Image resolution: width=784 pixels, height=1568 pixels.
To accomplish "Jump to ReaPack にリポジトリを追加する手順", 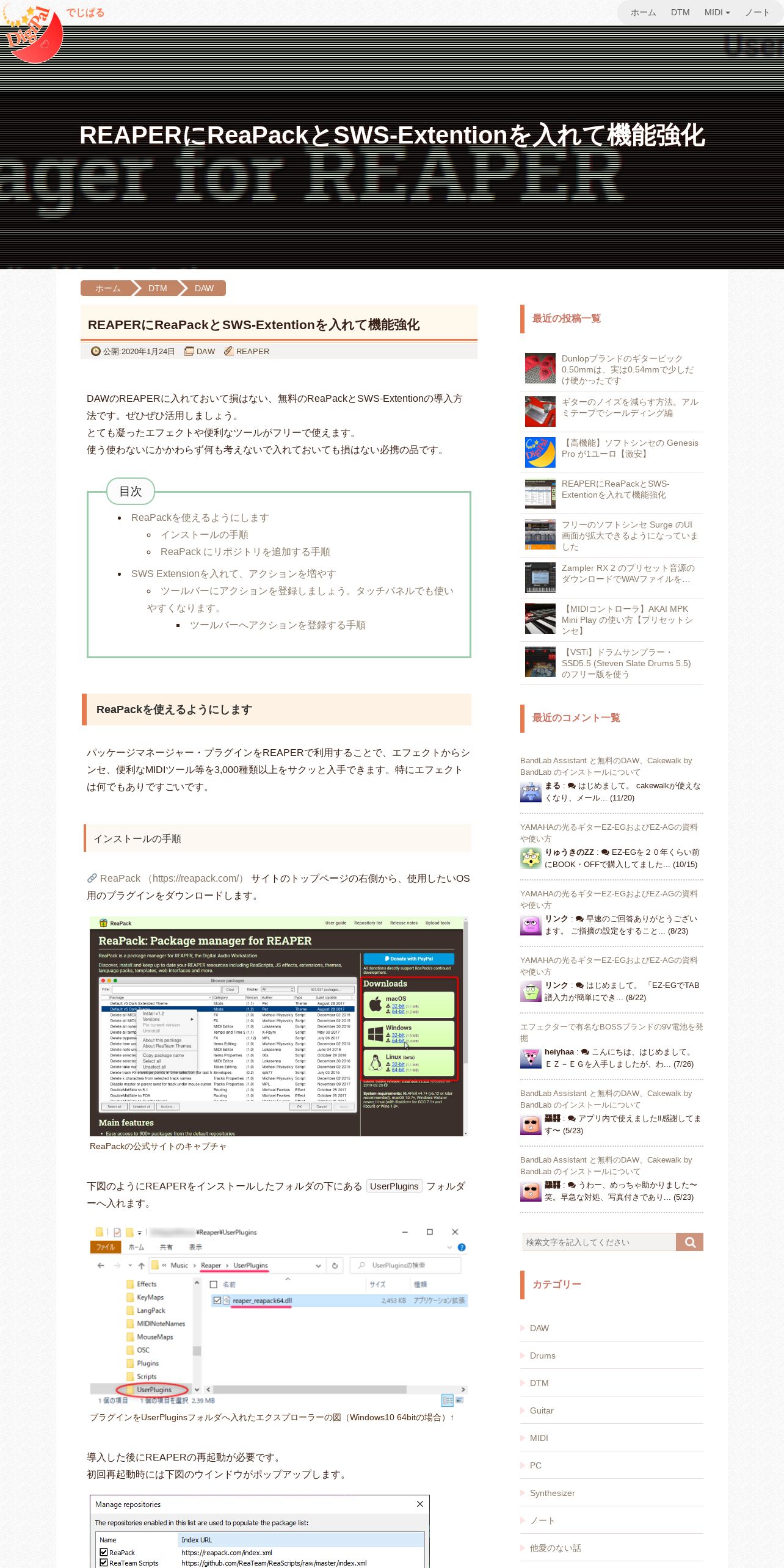I will [x=245, y=551].
